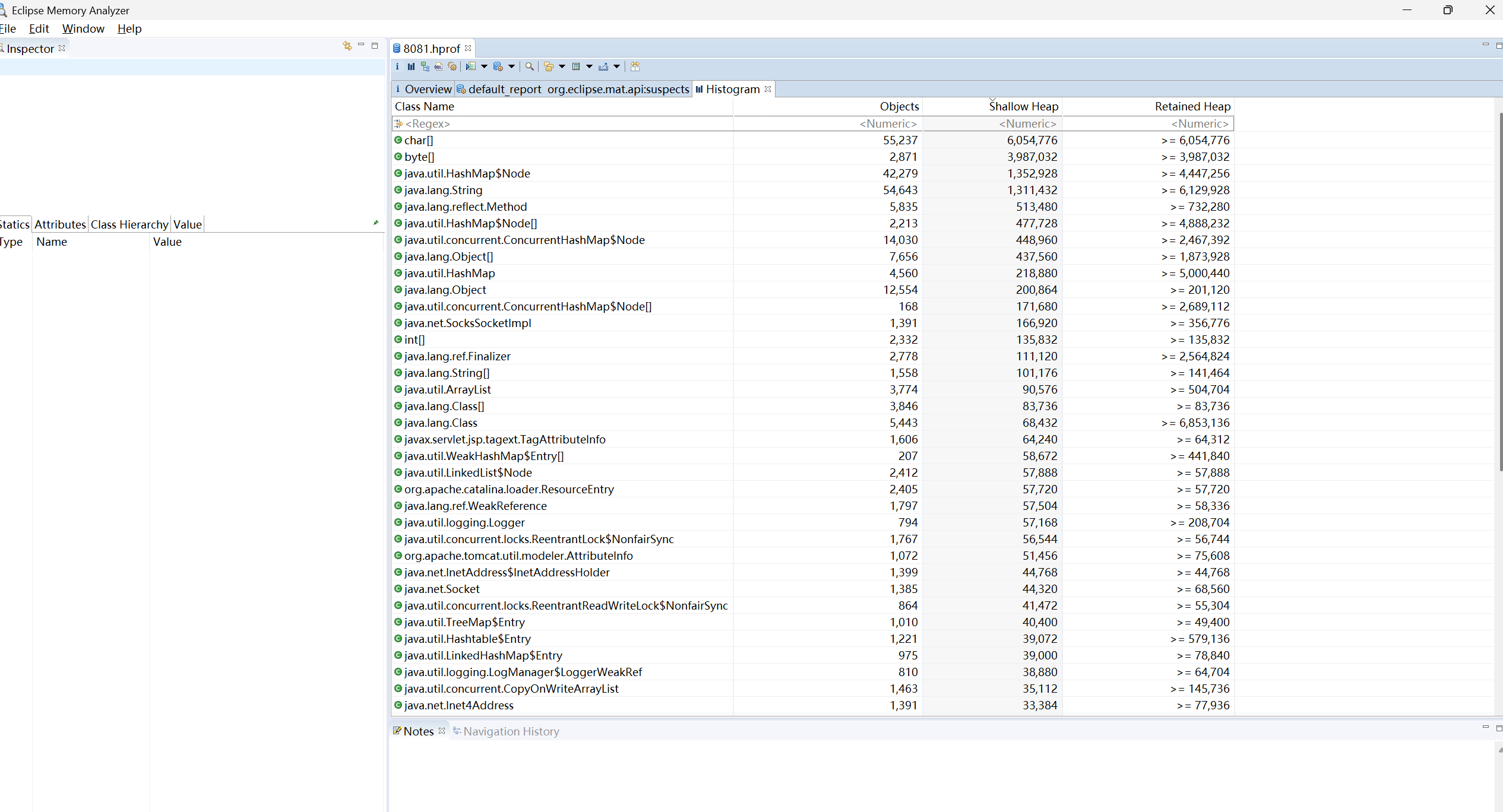Close the Inspector view tab

tap(62, 48)
